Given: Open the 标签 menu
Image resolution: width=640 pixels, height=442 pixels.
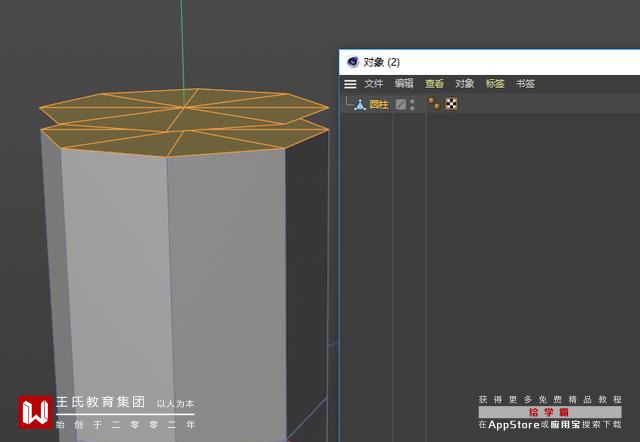Looking at the screenshot, I should coord(495,84).
